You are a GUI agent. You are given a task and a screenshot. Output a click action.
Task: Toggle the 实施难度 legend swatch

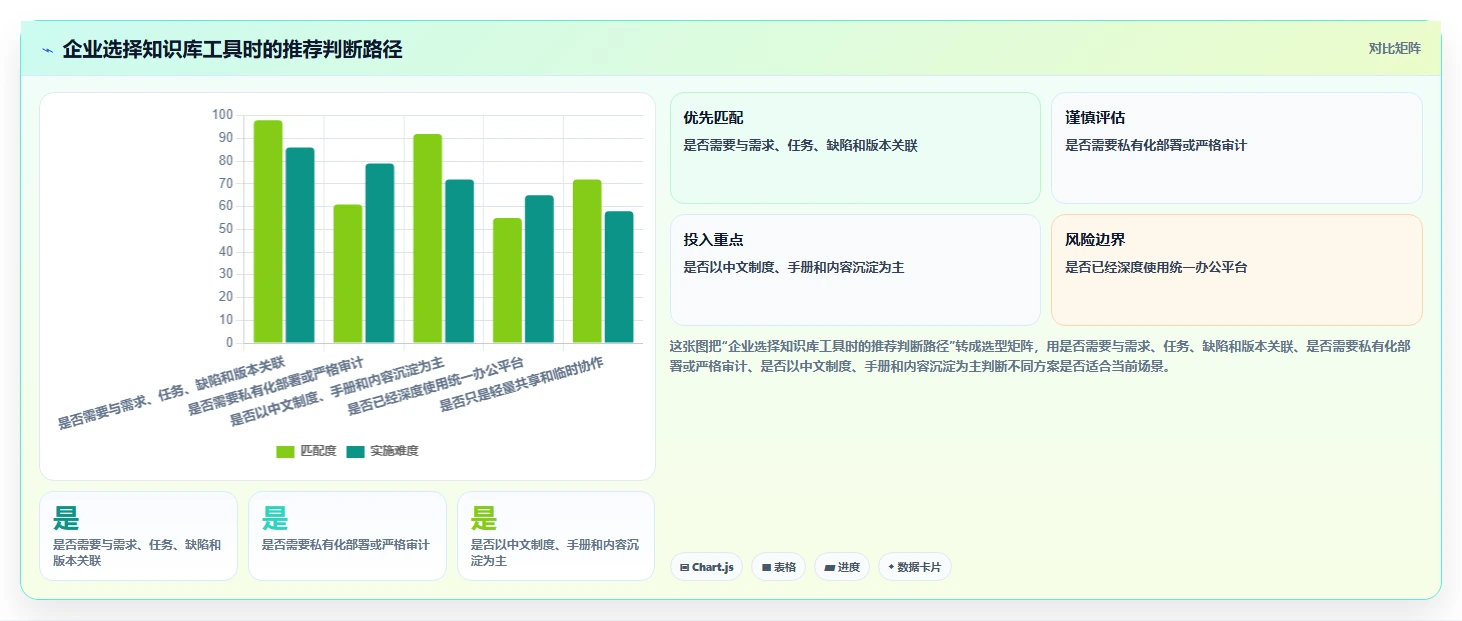tap(355, 451)
